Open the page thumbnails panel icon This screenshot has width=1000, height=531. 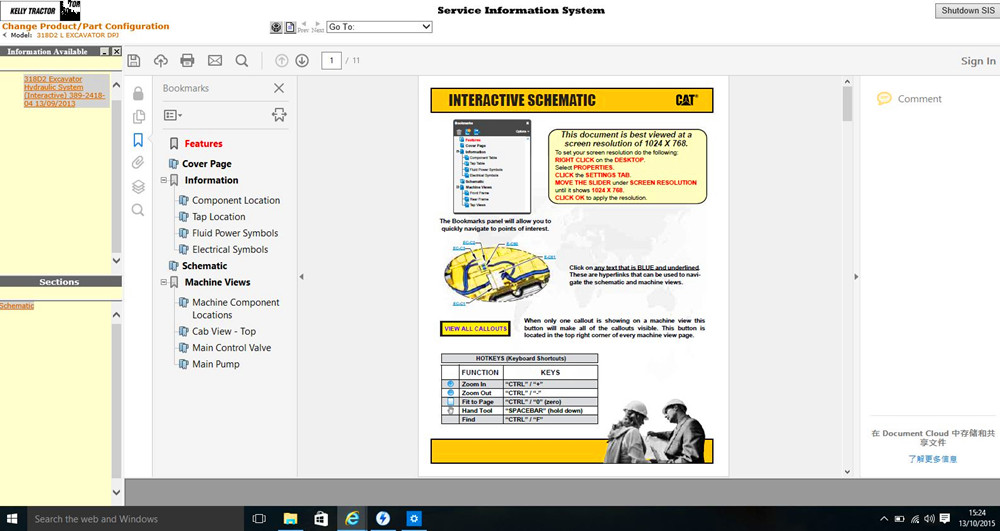point(138,117)
